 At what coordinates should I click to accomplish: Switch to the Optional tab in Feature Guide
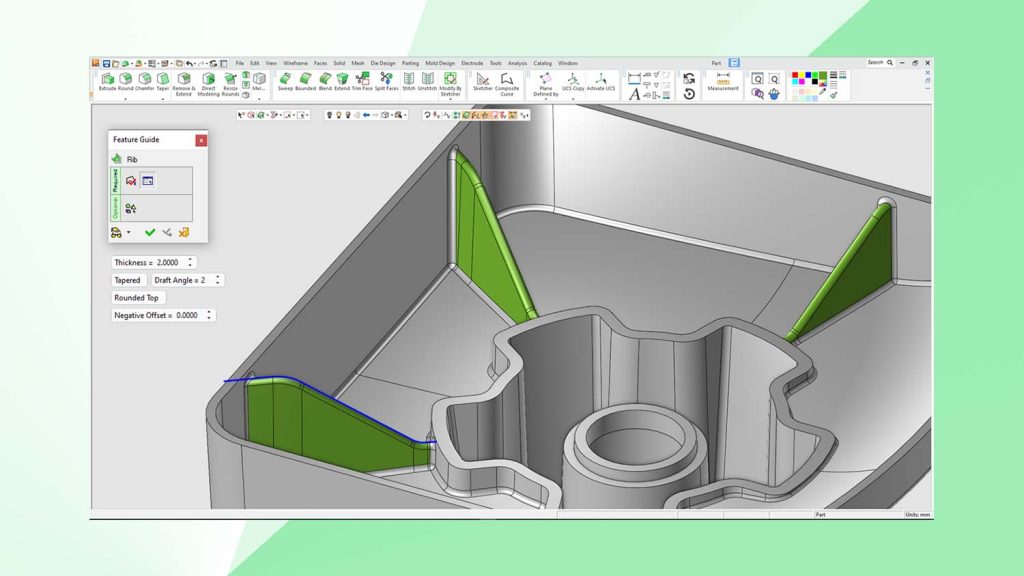tap(114, 205)
